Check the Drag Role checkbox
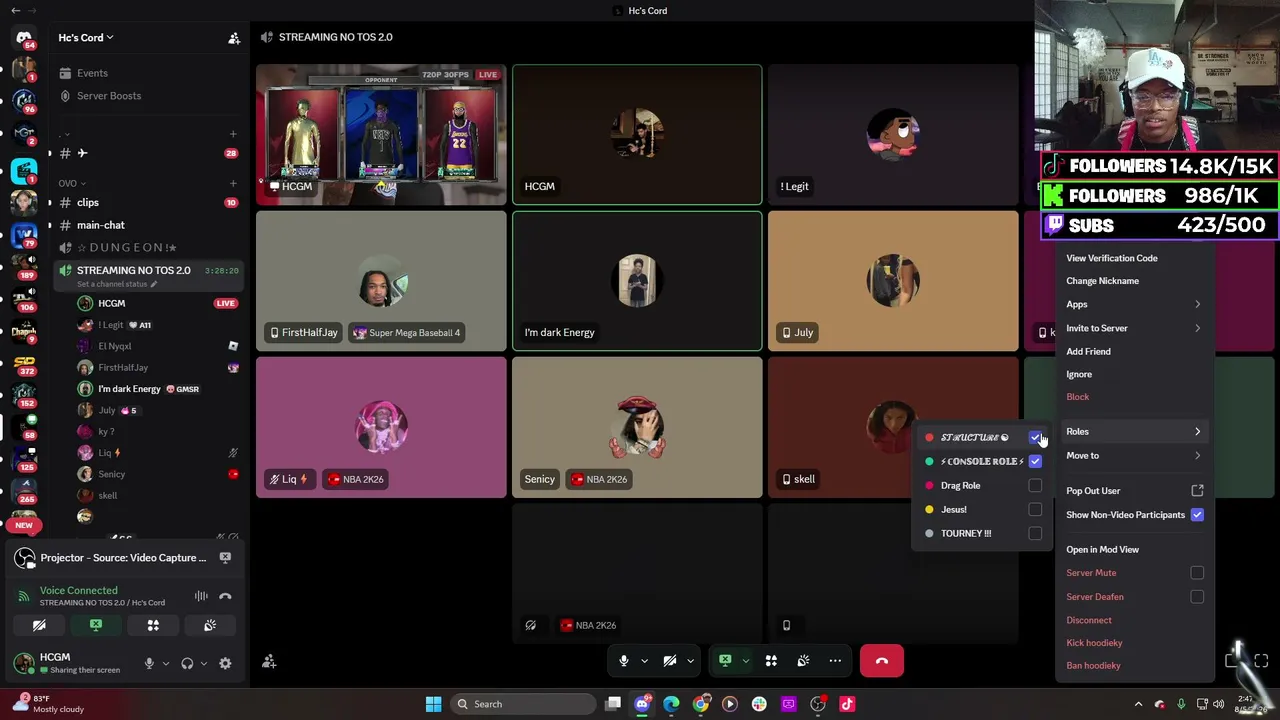This screenshot has width=1280, height=720. (x=1035, y=485)
